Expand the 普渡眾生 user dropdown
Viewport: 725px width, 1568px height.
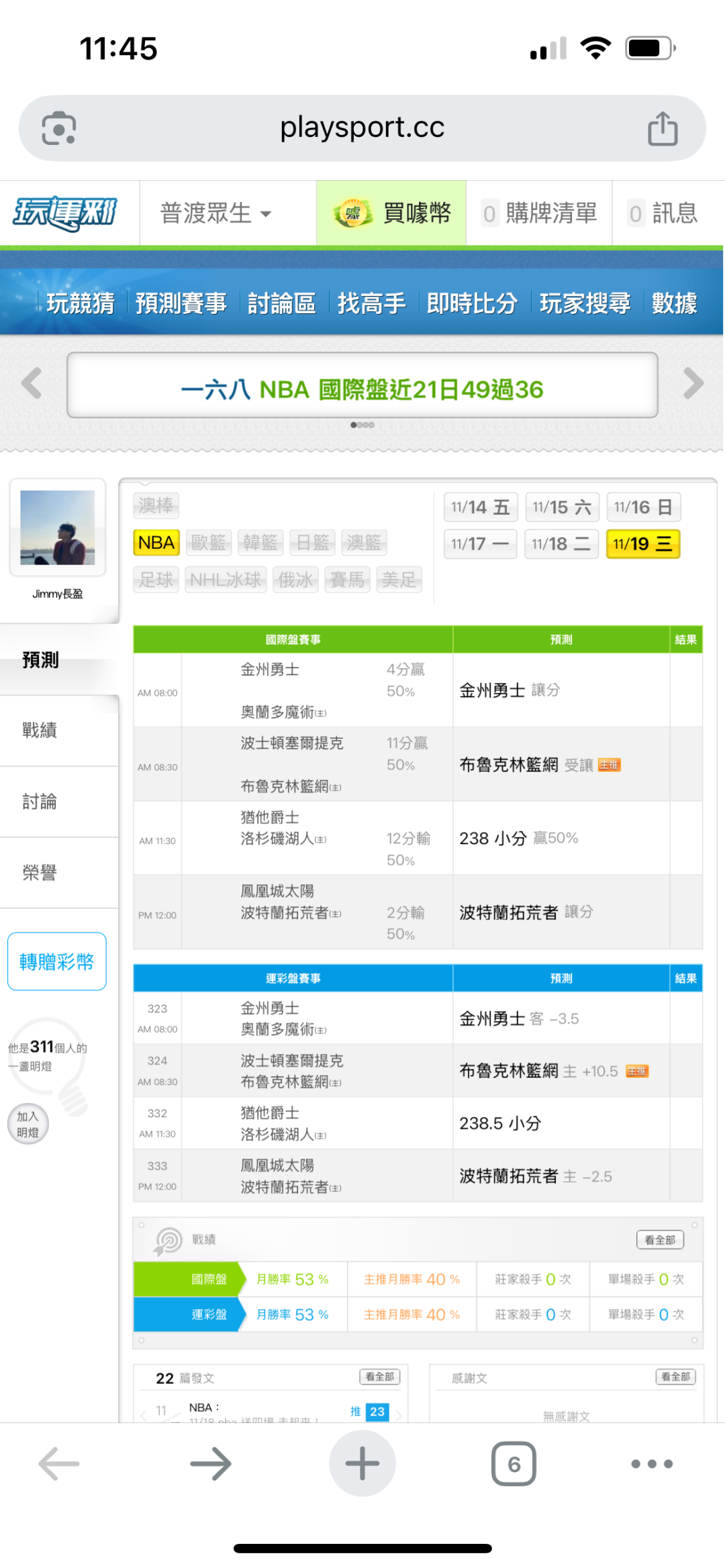pyautogui.click(x=215, y=213)
